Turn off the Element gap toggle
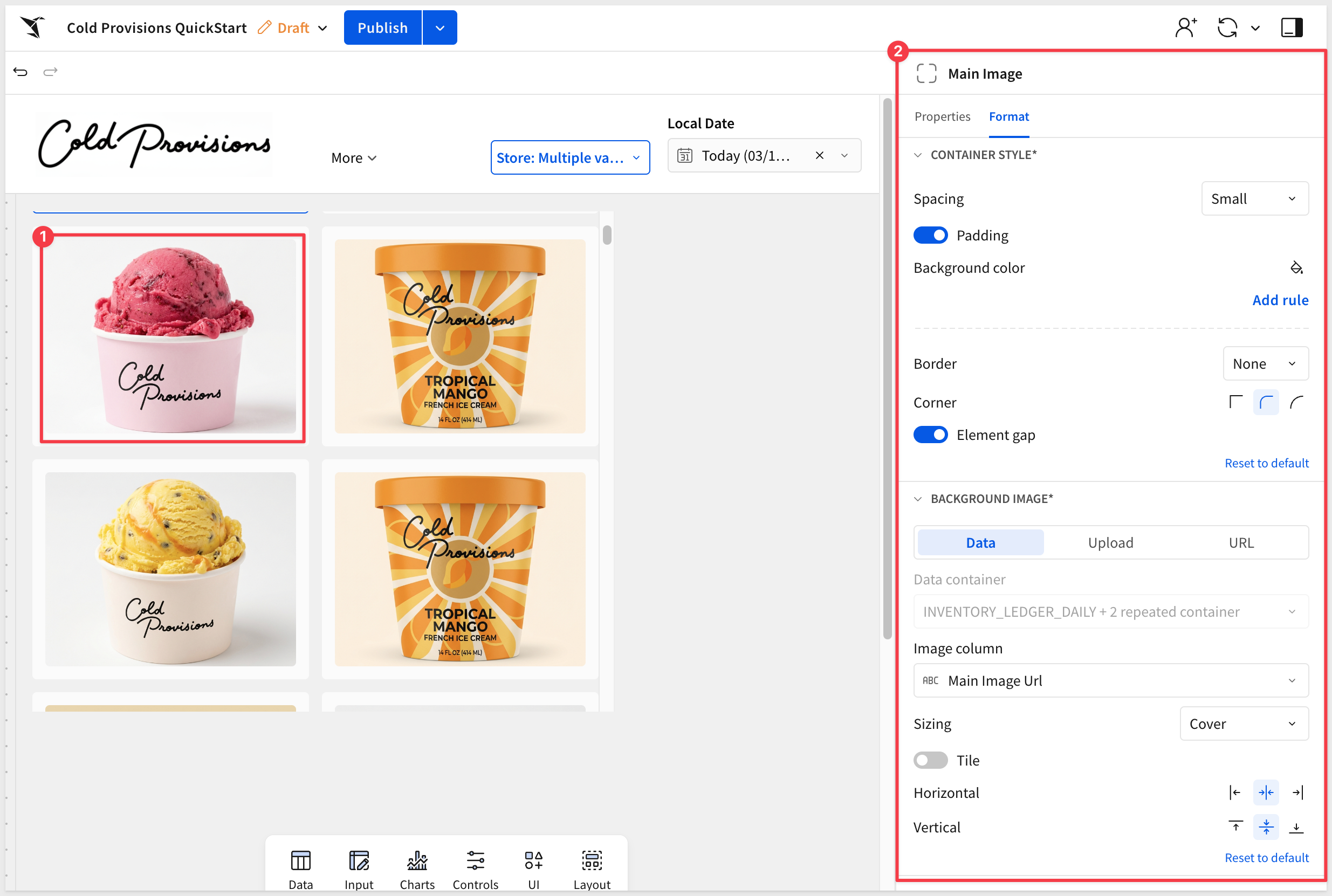The width and height of the screenshot is (1332, 896). click(x=930, y=435)
